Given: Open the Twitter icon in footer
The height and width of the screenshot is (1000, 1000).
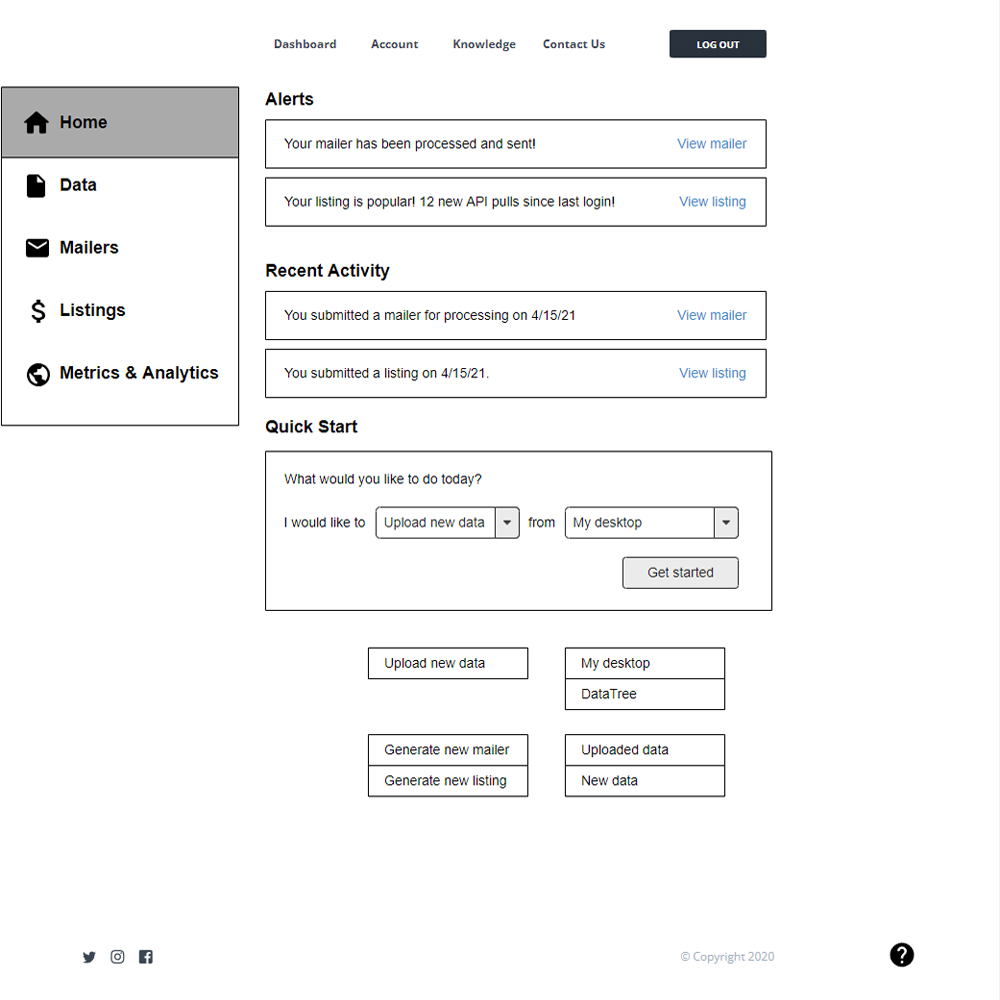Looking at the screenshot, I should [x=89, y=957].
